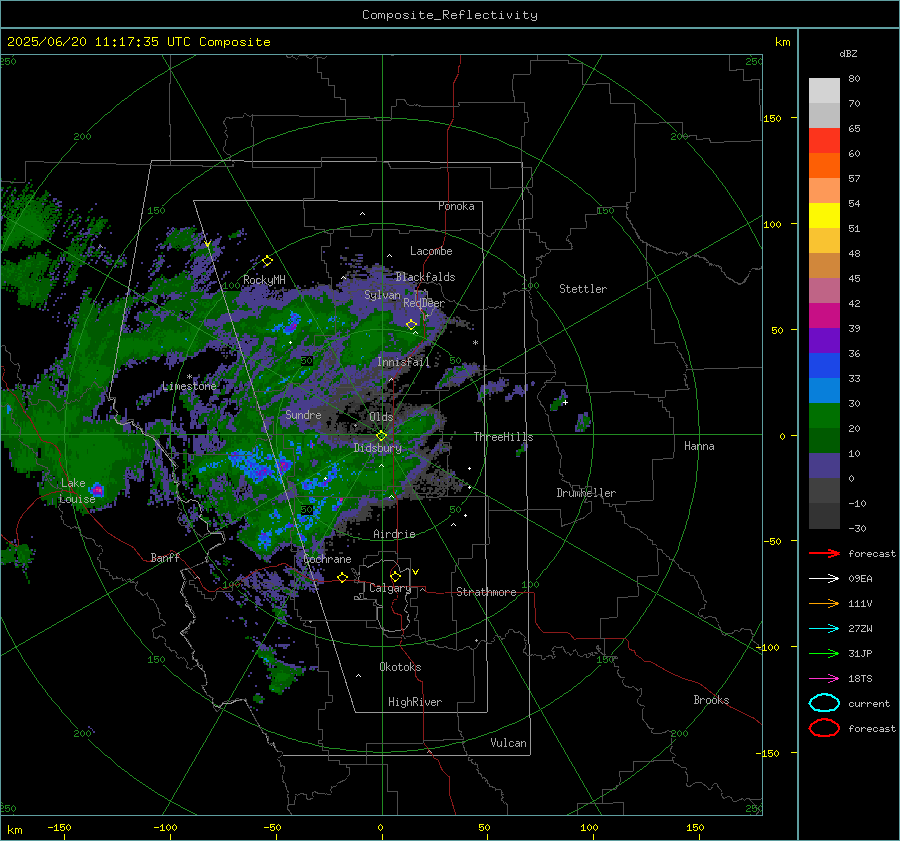Select the HighRiver label
Screen dimensions: 900x841
point(415,702)
